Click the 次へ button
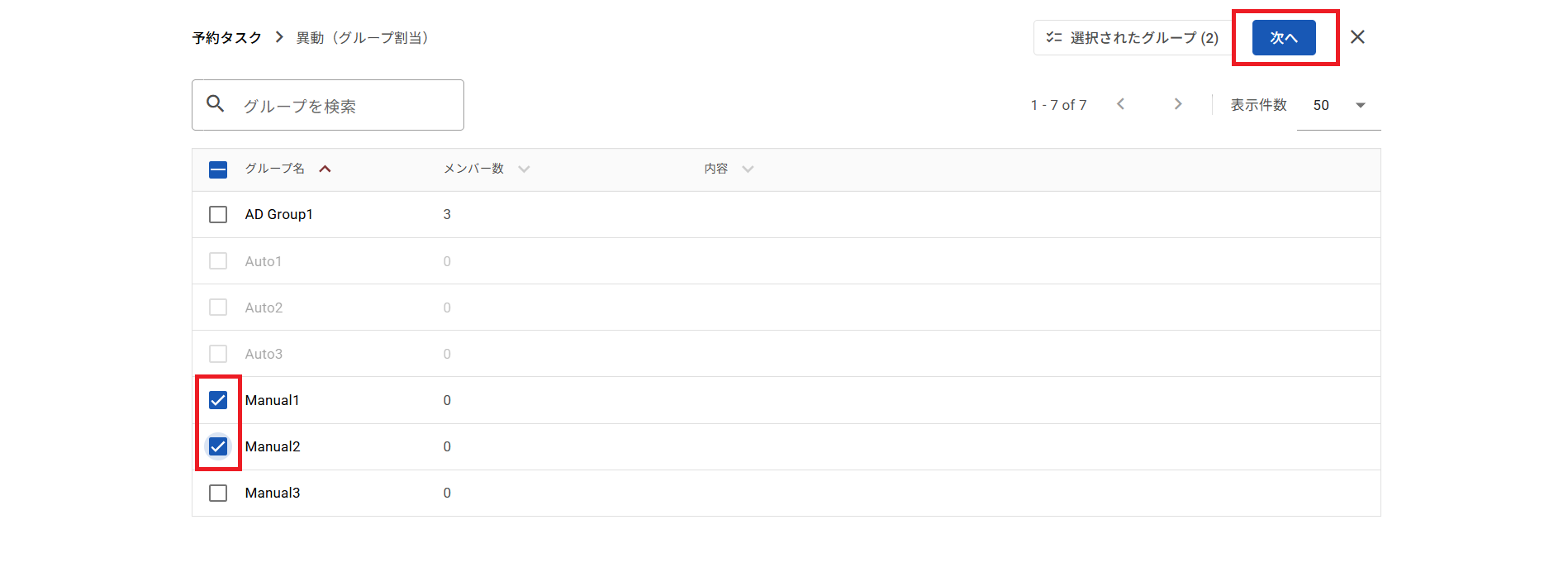The width and height of the screenshot is (1568, 577). 1284,38
